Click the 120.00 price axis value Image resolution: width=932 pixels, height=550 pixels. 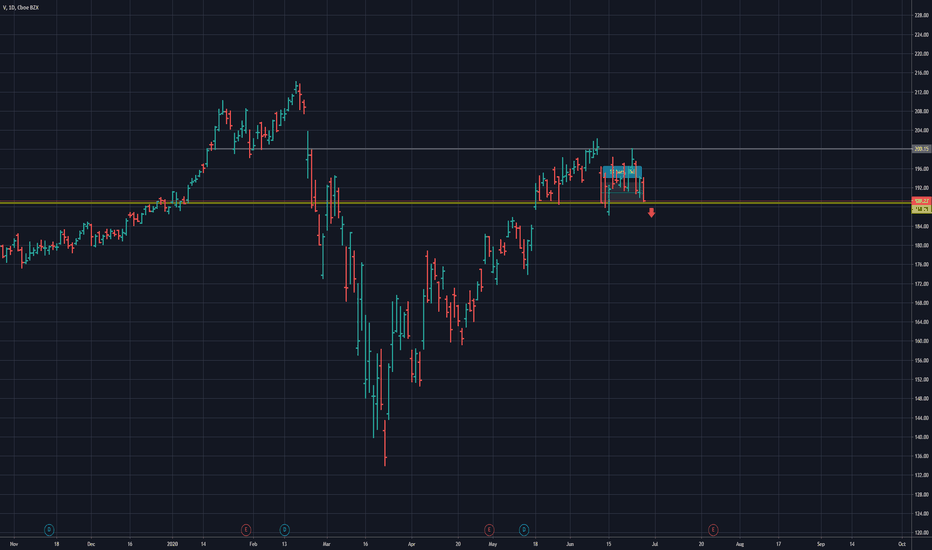922,533
